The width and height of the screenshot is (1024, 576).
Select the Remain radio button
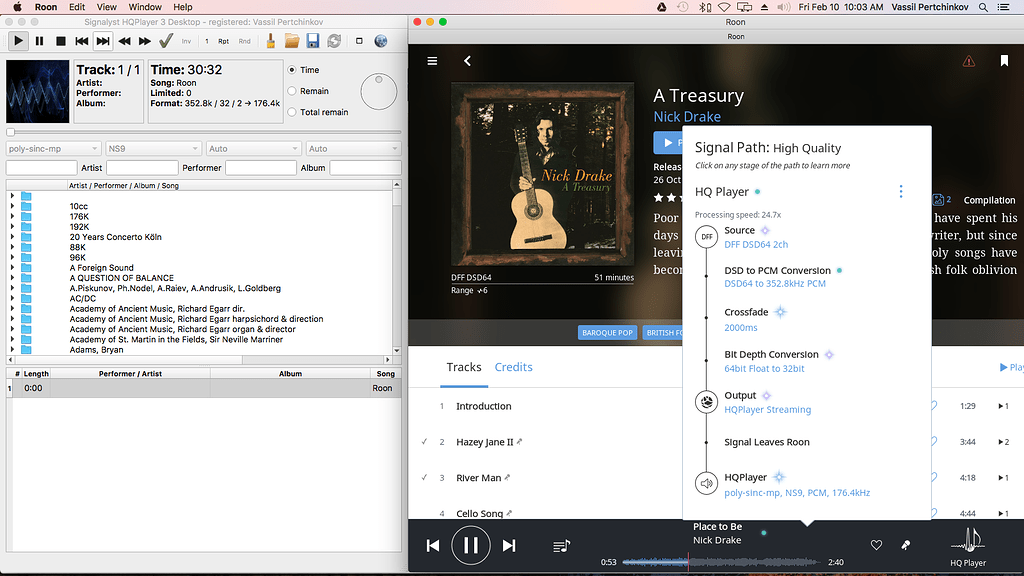(x=292, y=91)
